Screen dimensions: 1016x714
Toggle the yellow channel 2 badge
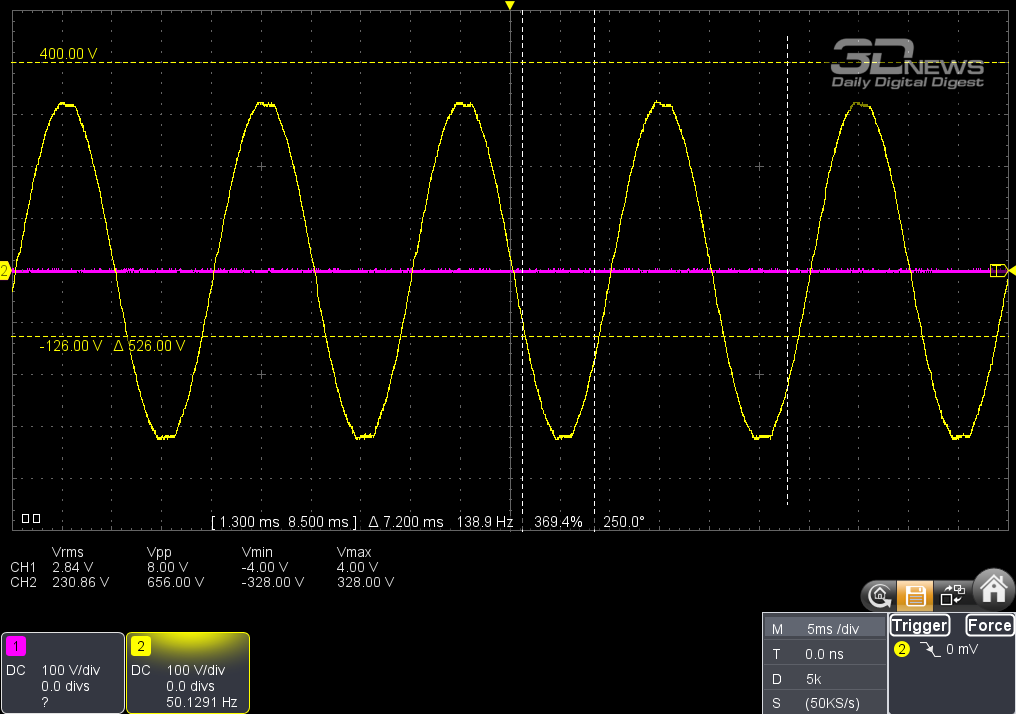(x=140, y=646)
